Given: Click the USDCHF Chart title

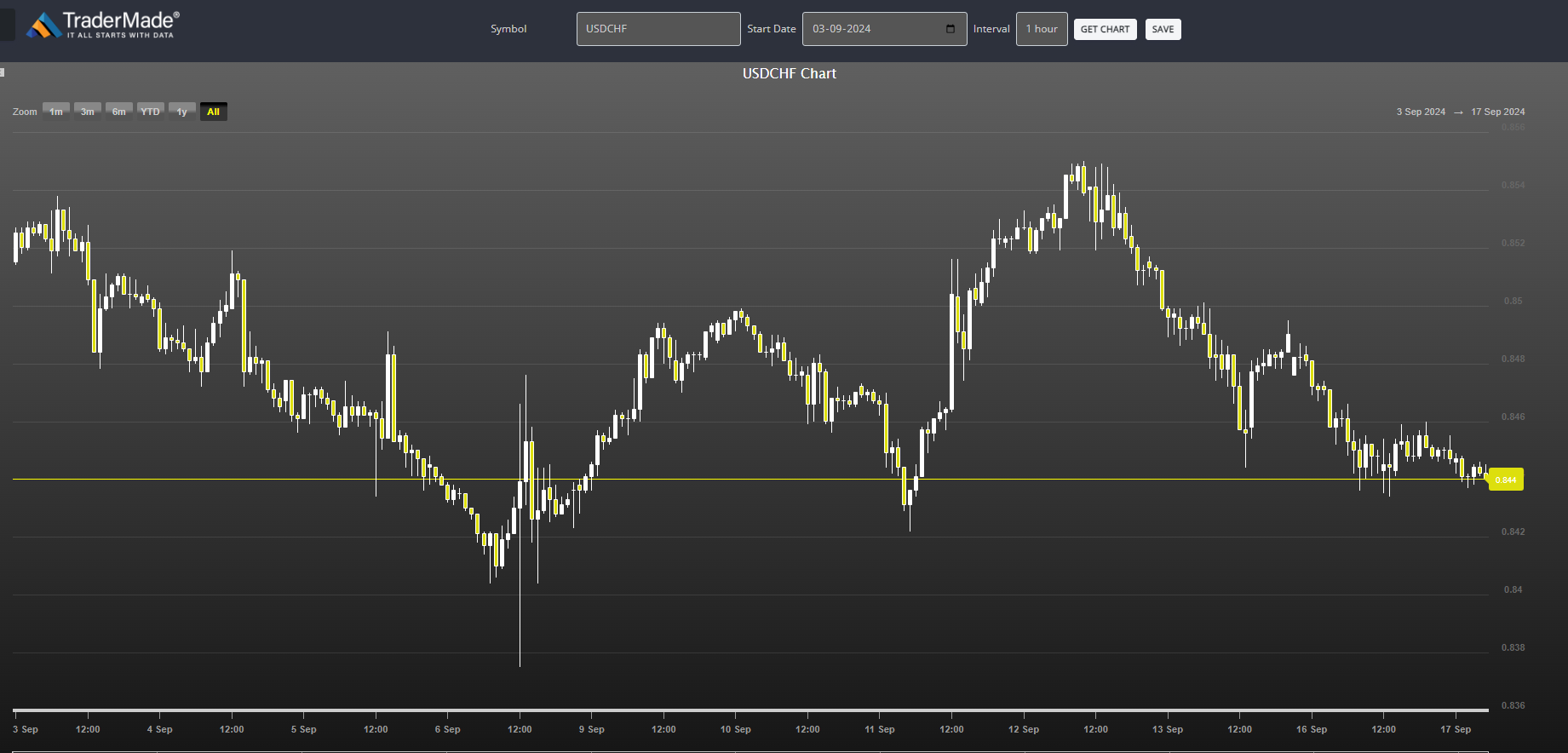Looking at the screenshot, I should pos(790,73).
